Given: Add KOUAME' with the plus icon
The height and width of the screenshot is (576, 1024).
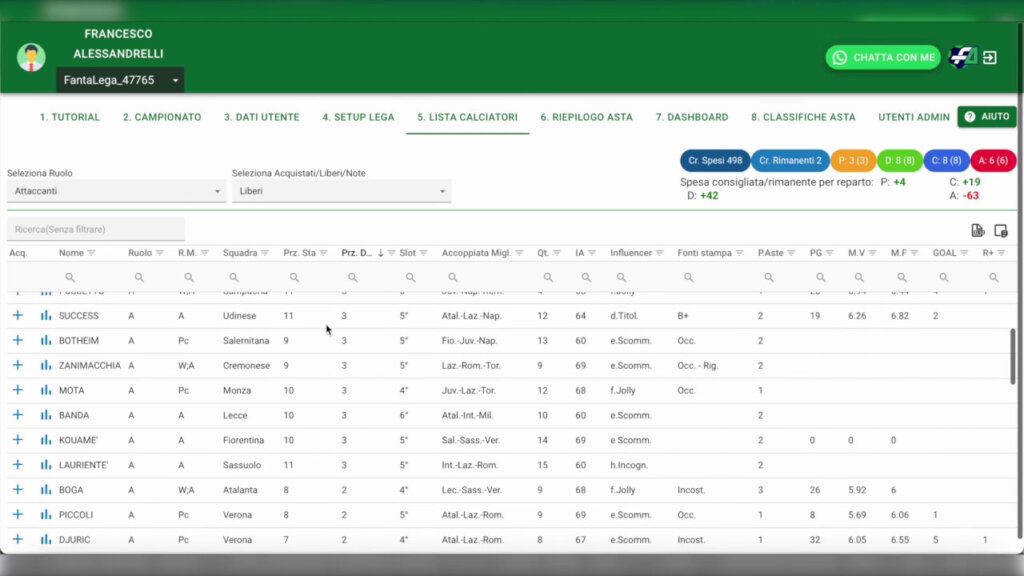Looking at the screenshot, I should pos(18,440).
